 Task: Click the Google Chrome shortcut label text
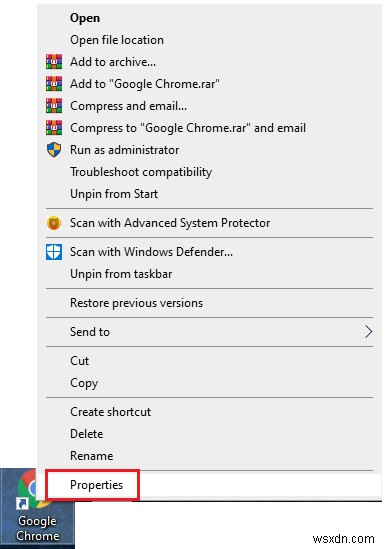37,529
